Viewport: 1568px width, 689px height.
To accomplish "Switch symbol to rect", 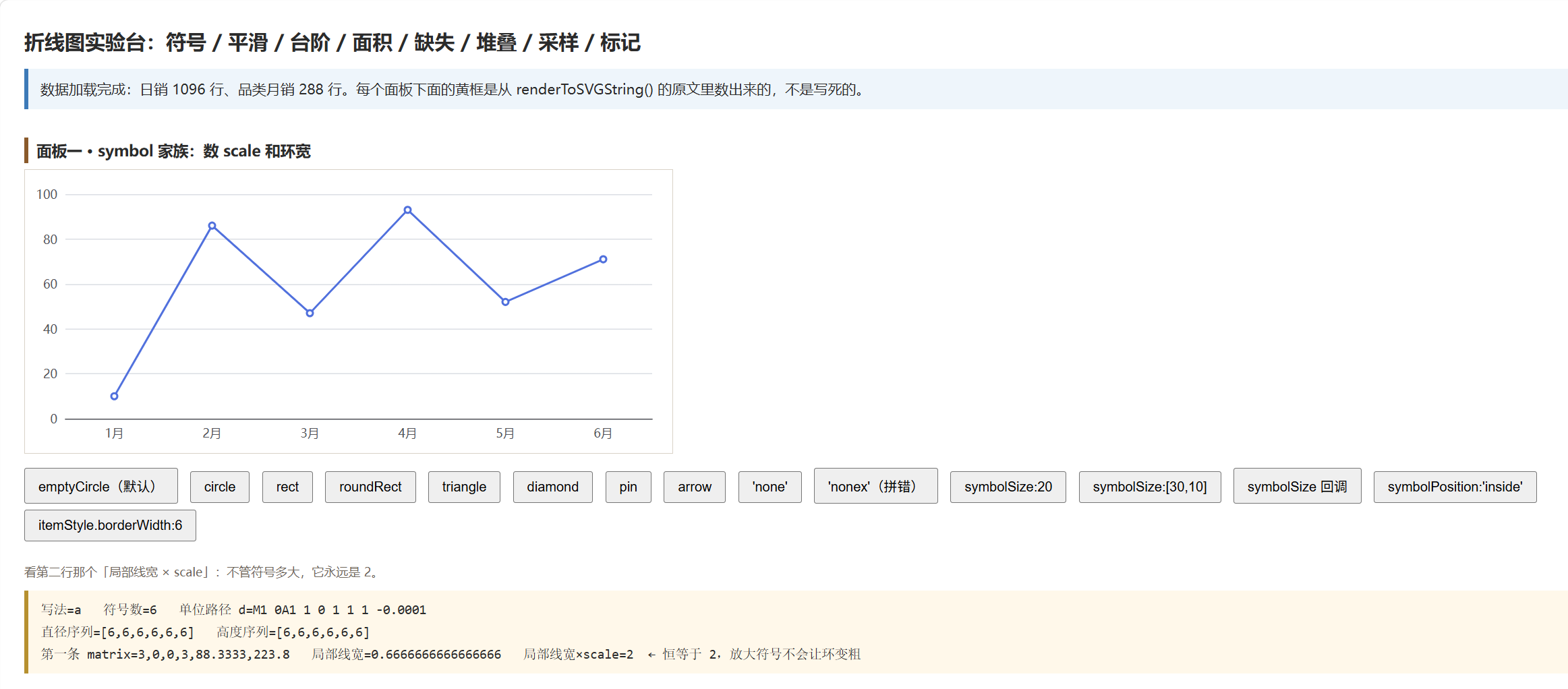I will pos(287,487).
